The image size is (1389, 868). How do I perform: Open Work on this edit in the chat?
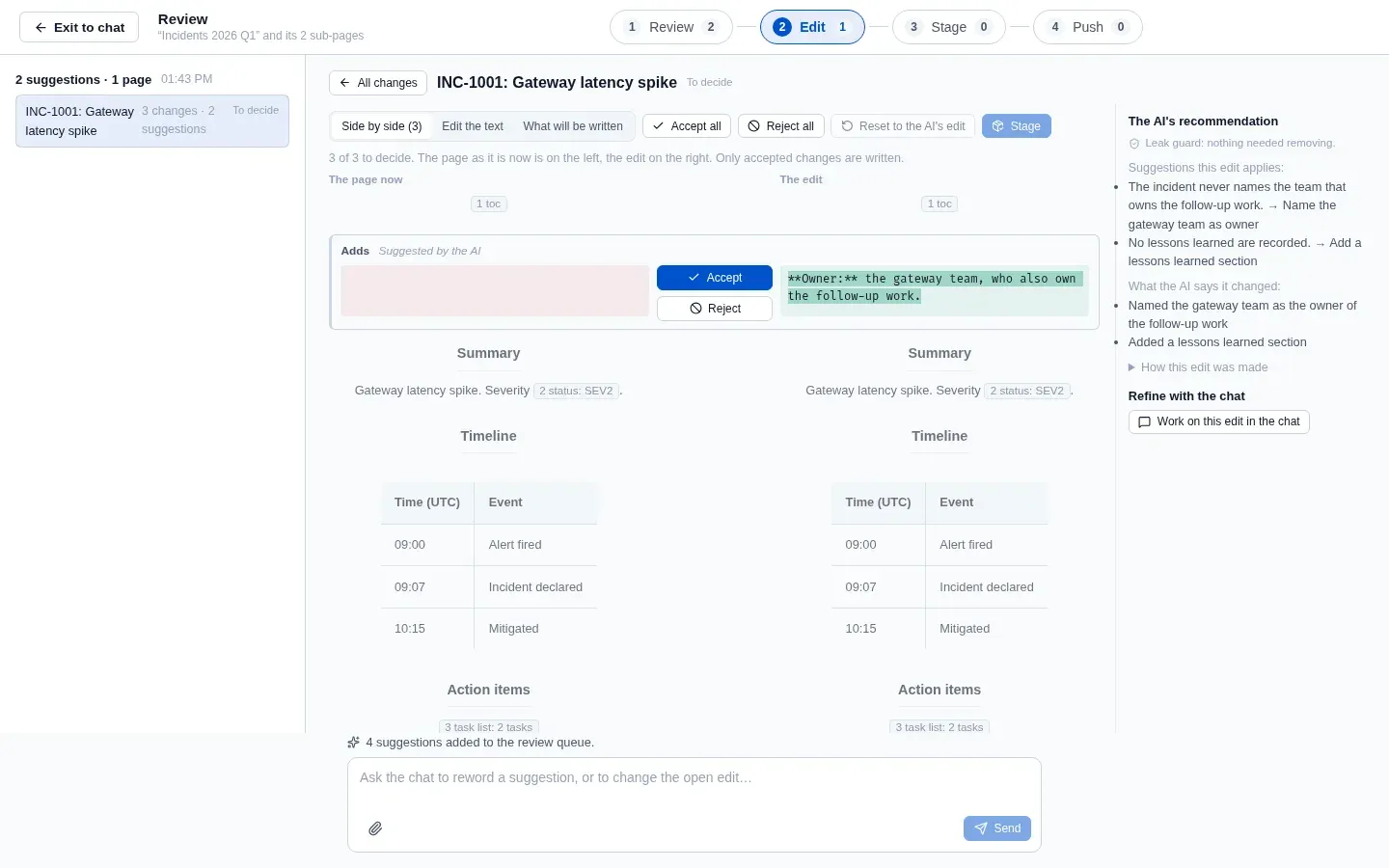click(1219, 421)
